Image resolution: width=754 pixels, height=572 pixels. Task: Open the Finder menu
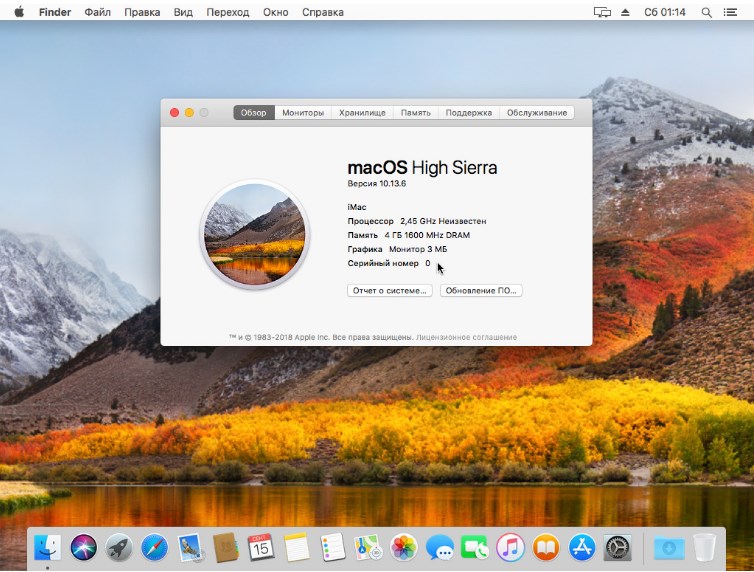(x=55, y=12)
